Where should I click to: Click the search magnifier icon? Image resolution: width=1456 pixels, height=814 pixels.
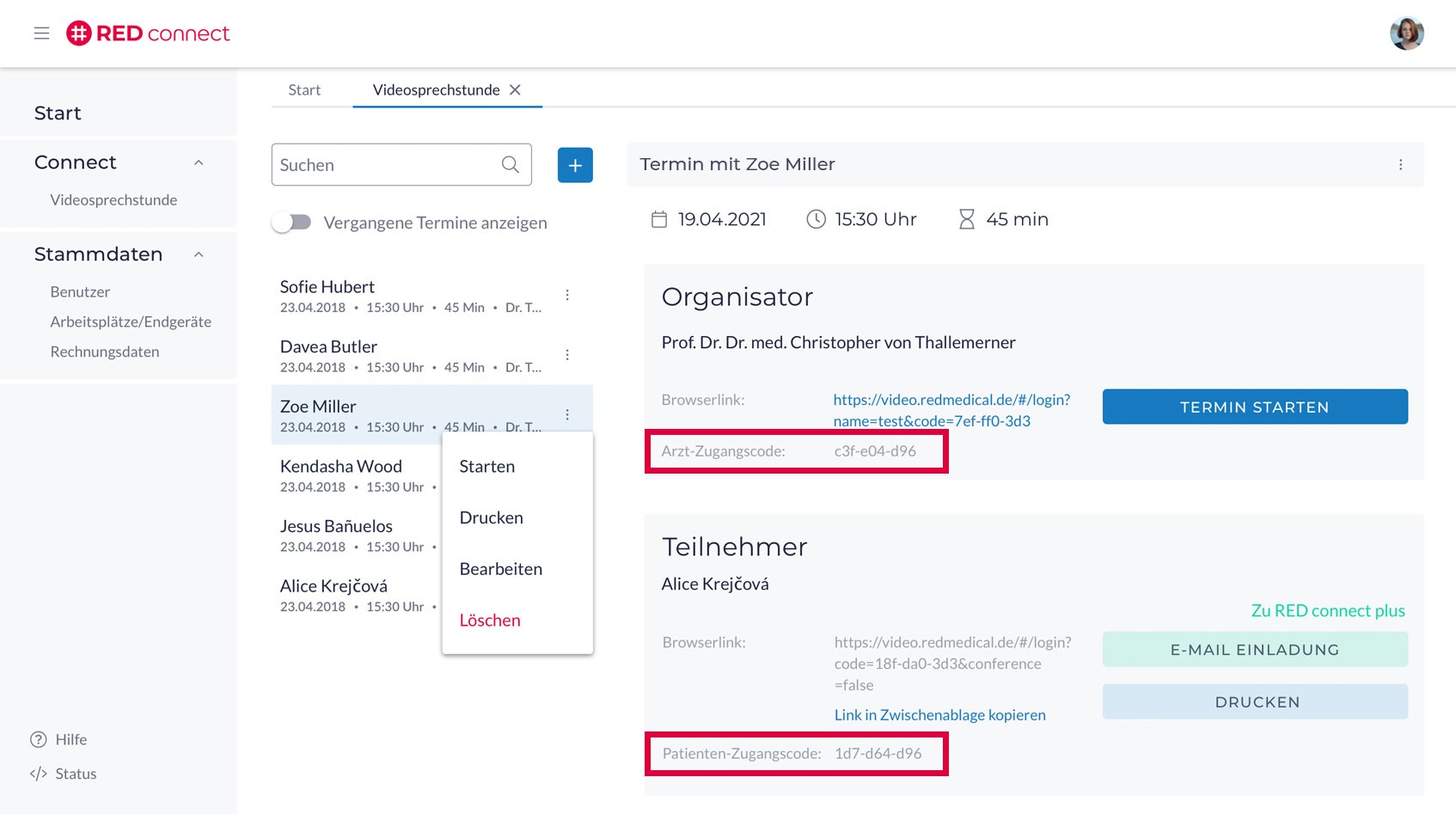(511, 165)
